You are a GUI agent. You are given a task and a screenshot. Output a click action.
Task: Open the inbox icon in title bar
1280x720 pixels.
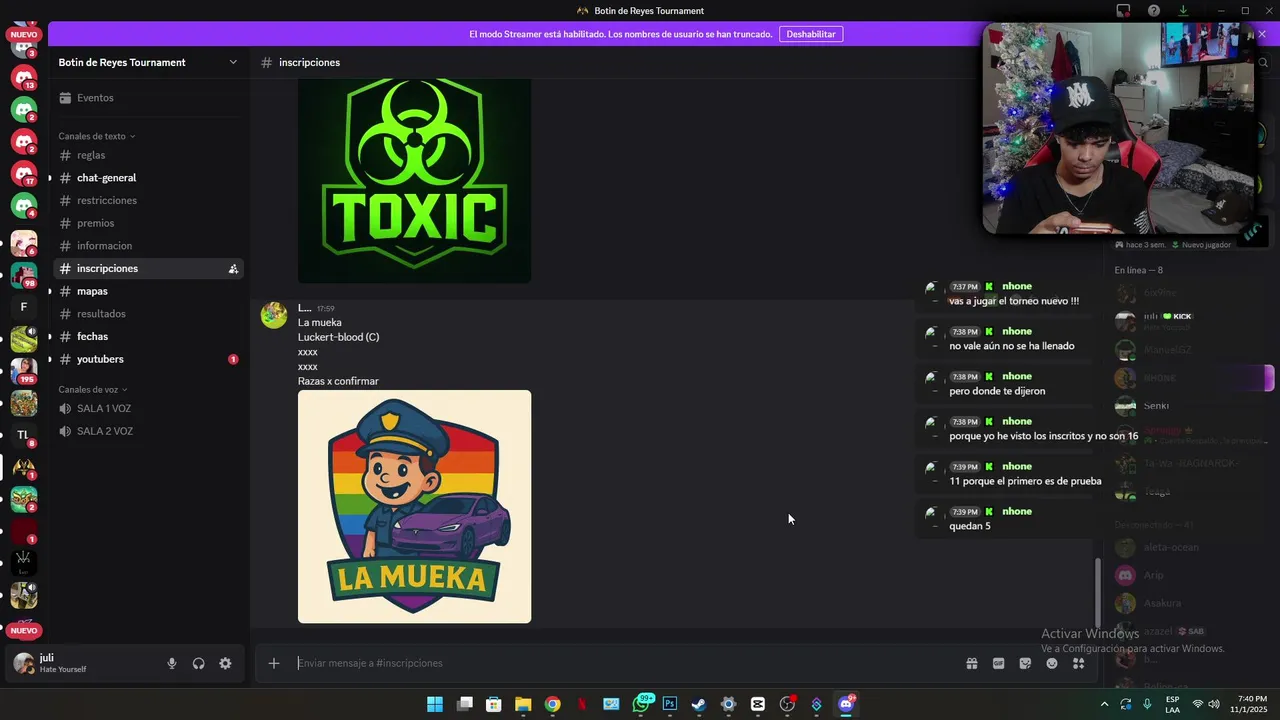point(1123,11)
